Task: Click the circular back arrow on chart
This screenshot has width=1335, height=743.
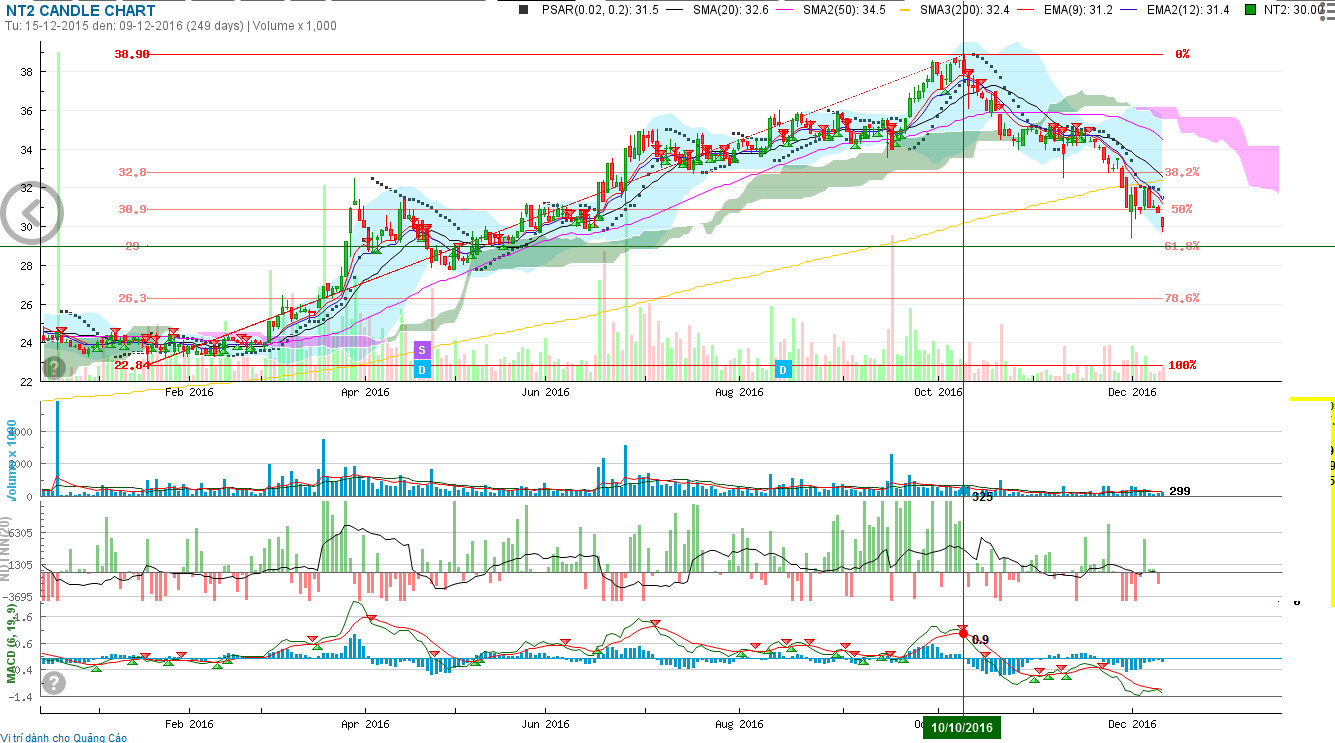Action: pyautogui.click(x=31, y=212)
